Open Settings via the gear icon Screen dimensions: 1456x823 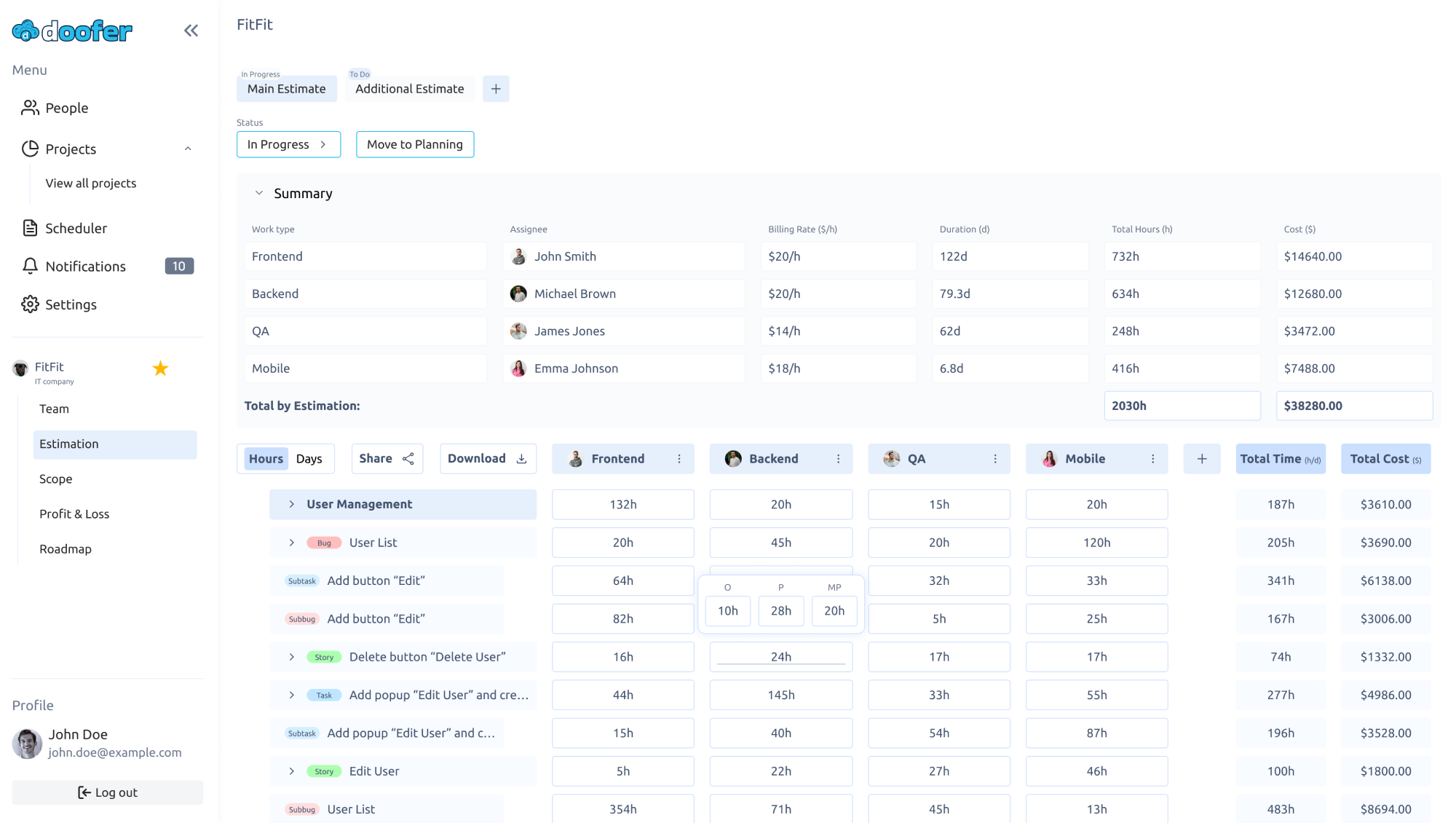(x=71, y=304)
